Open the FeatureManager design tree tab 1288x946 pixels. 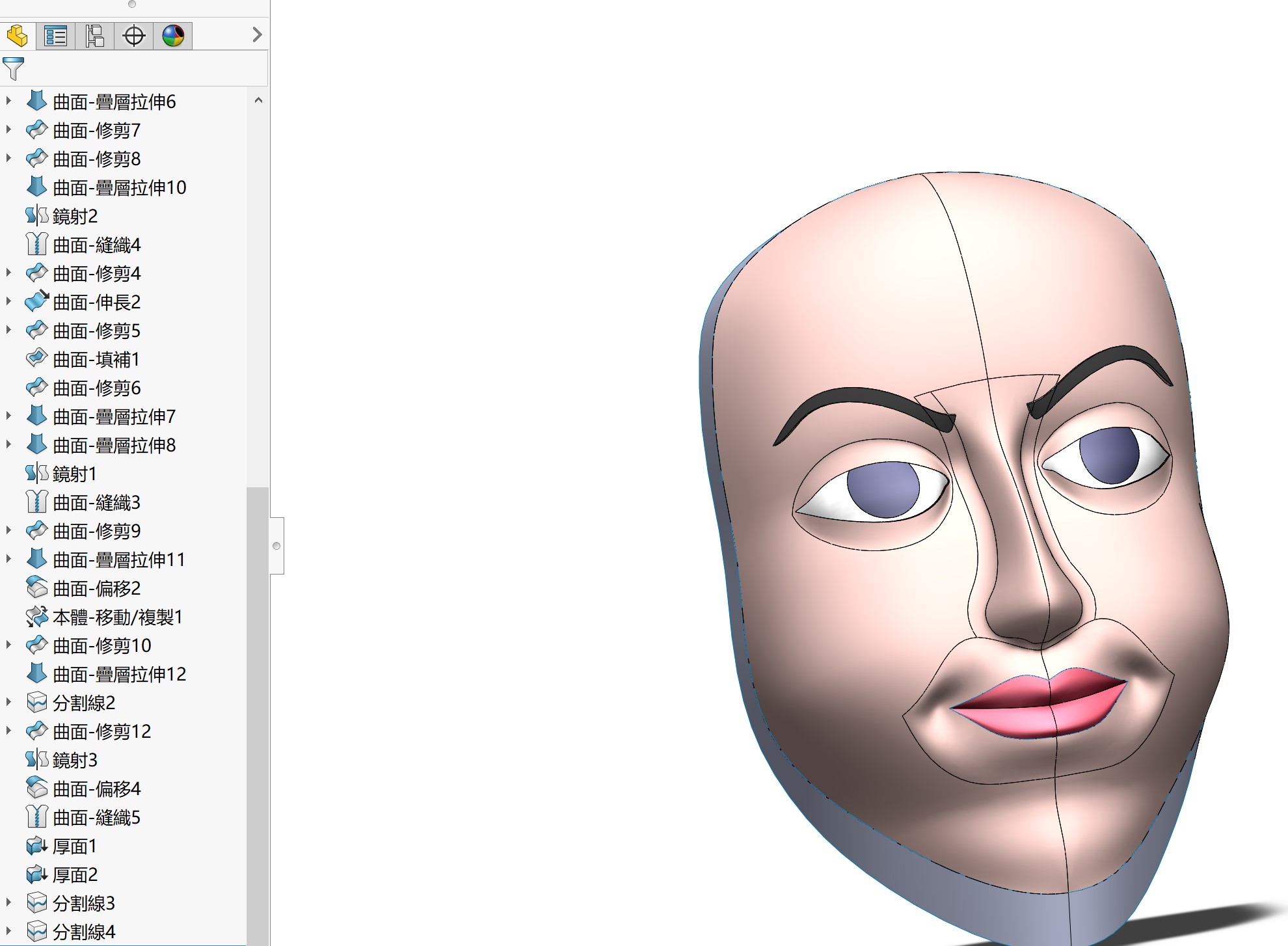18,36
